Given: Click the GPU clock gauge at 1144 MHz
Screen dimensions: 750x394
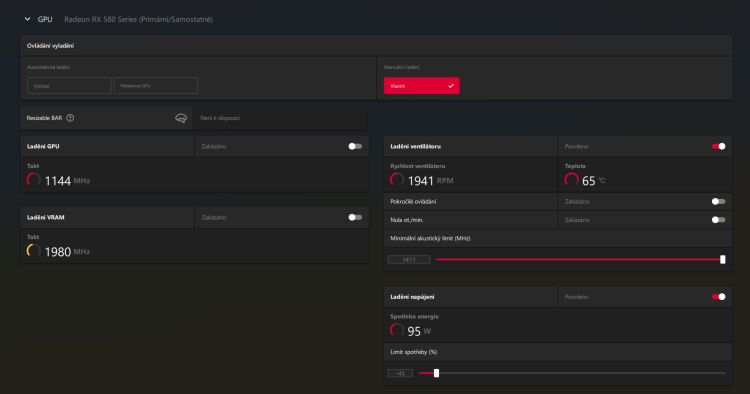Looking at the screenshot, I should 33,180.
